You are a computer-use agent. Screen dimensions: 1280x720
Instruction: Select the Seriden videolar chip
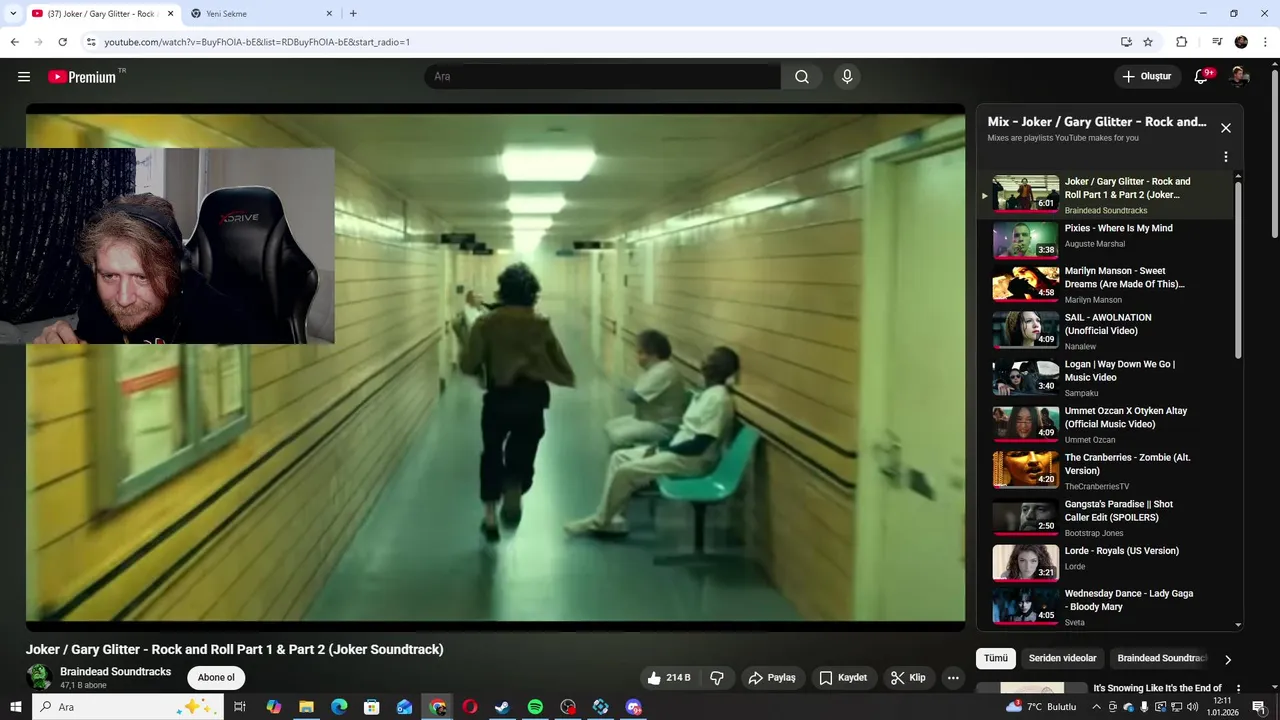pos(1063,658)
